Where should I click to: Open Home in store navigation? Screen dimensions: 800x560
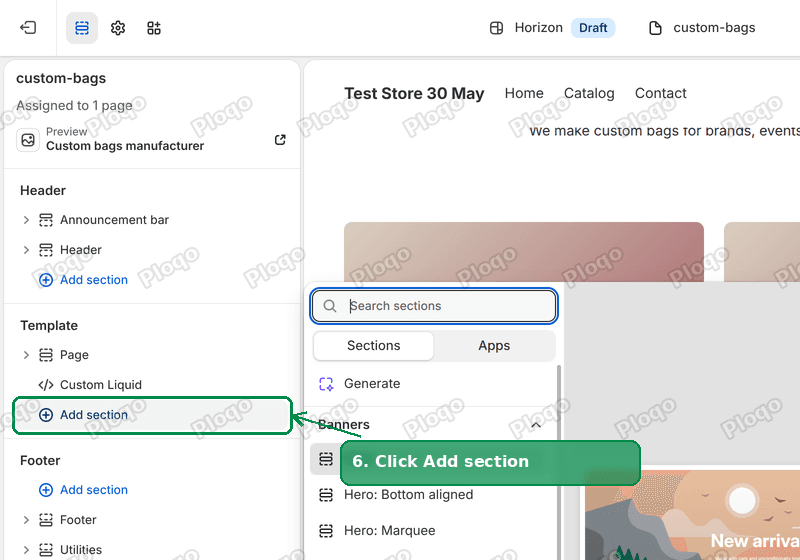click(524, 93)
